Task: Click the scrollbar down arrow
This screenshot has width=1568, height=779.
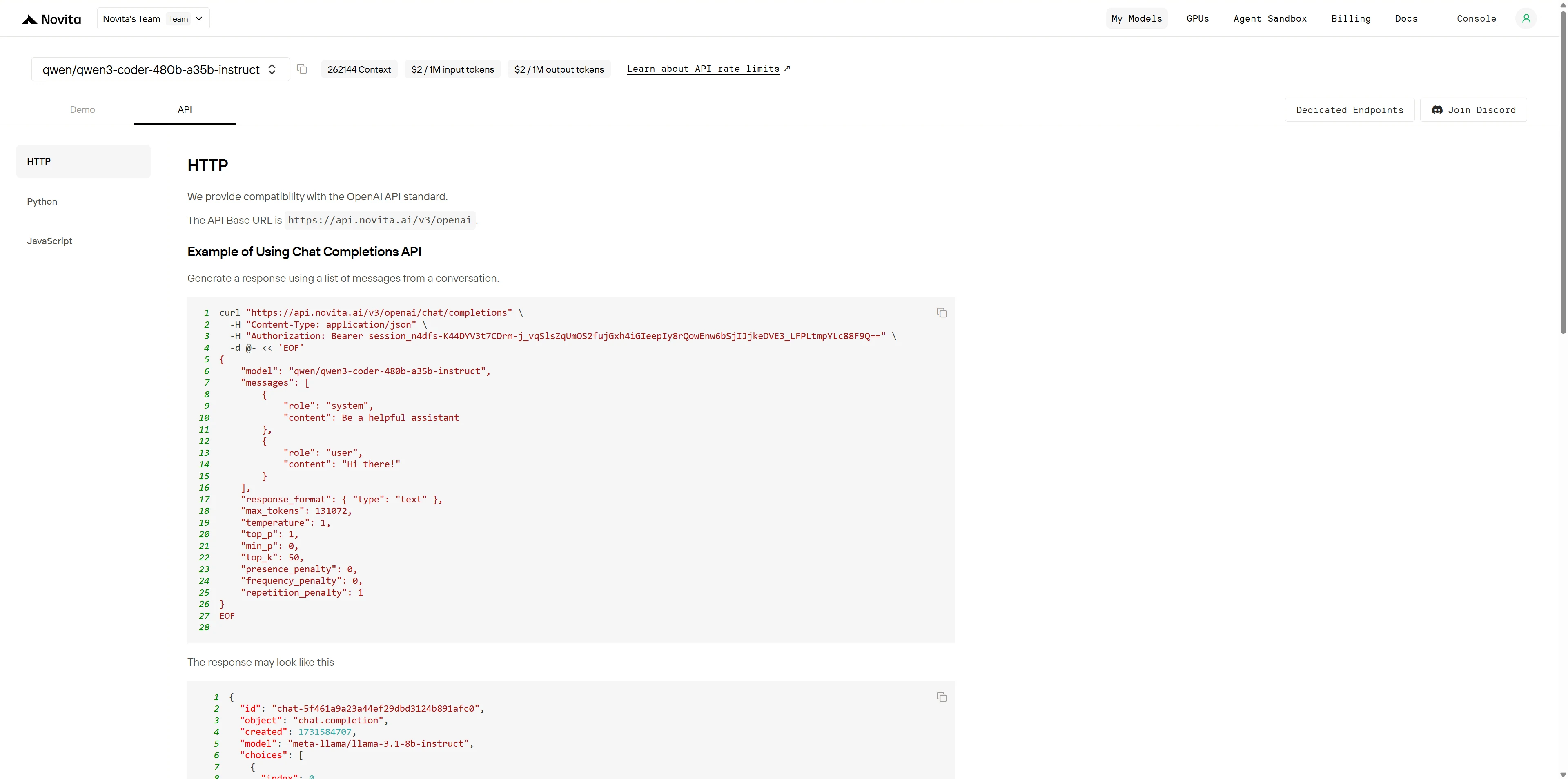Action: pyautogui.click(x=1563, y=775)
